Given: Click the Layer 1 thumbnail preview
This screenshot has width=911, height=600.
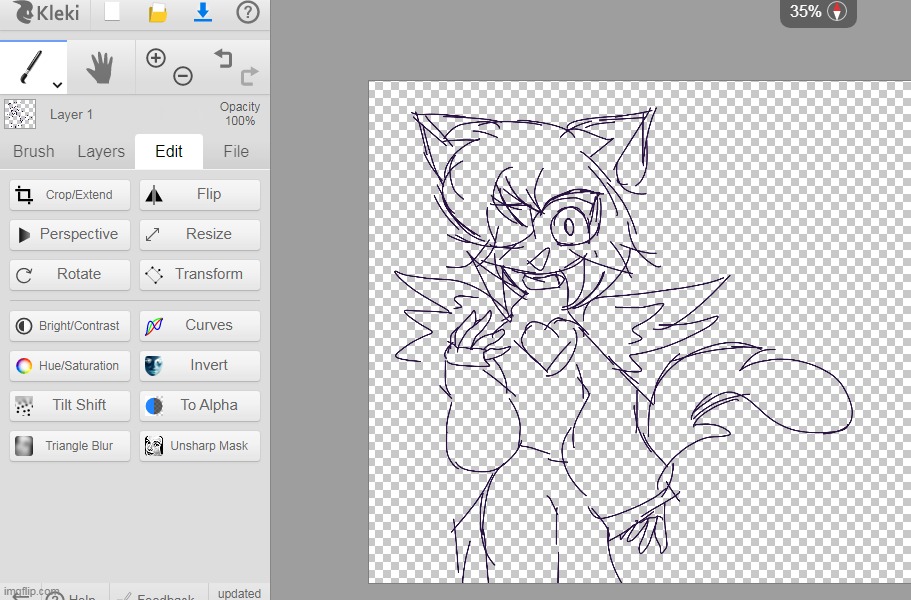Looking at the screenshot, I should click(x=20, y=114).
